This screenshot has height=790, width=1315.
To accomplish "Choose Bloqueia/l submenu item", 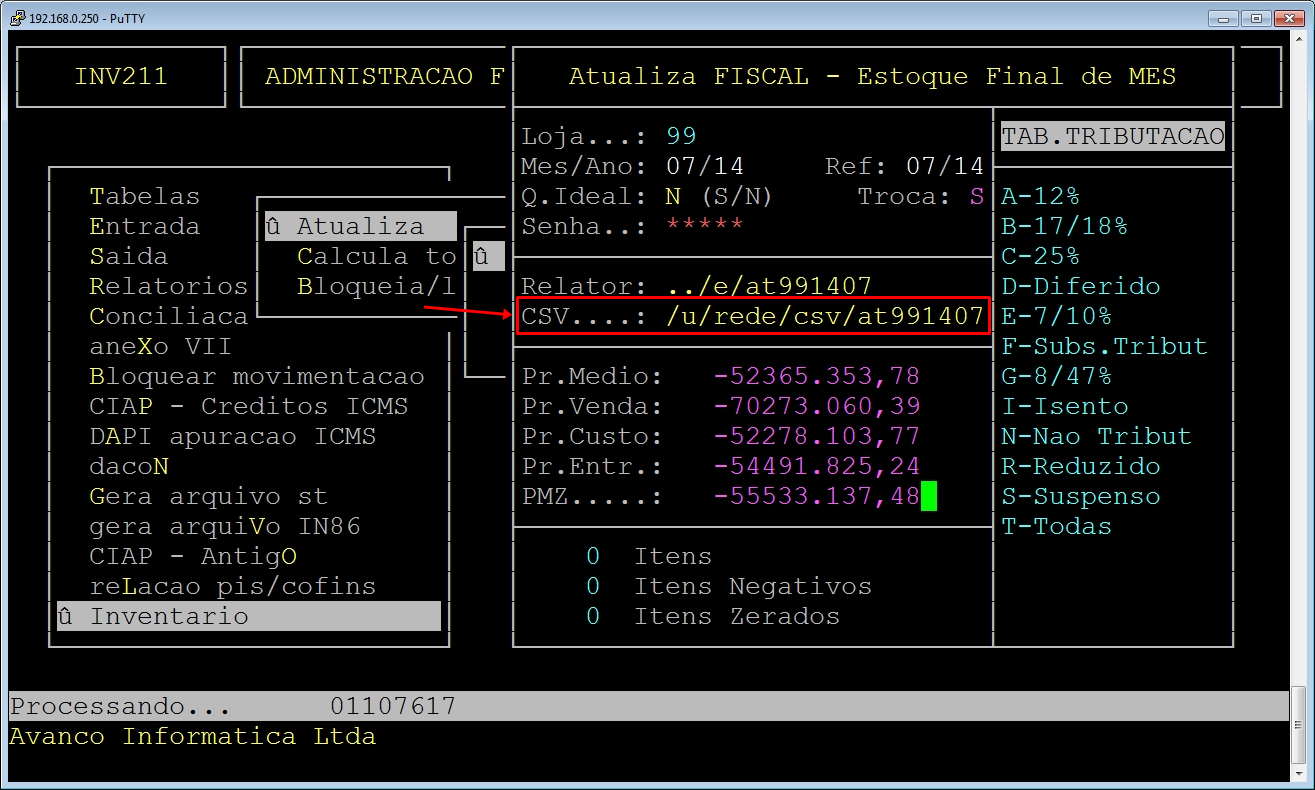I will (376, 286).
